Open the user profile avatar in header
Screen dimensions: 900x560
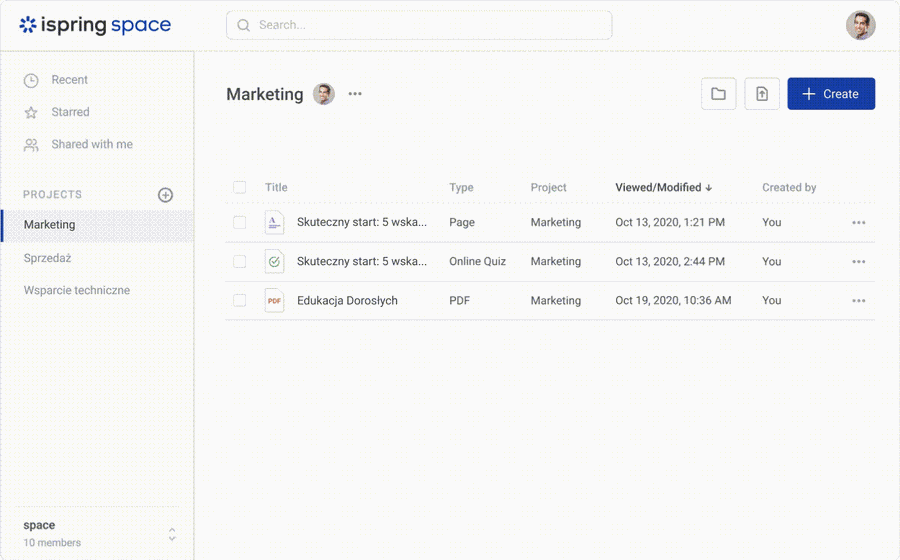(x=860, y=25)
